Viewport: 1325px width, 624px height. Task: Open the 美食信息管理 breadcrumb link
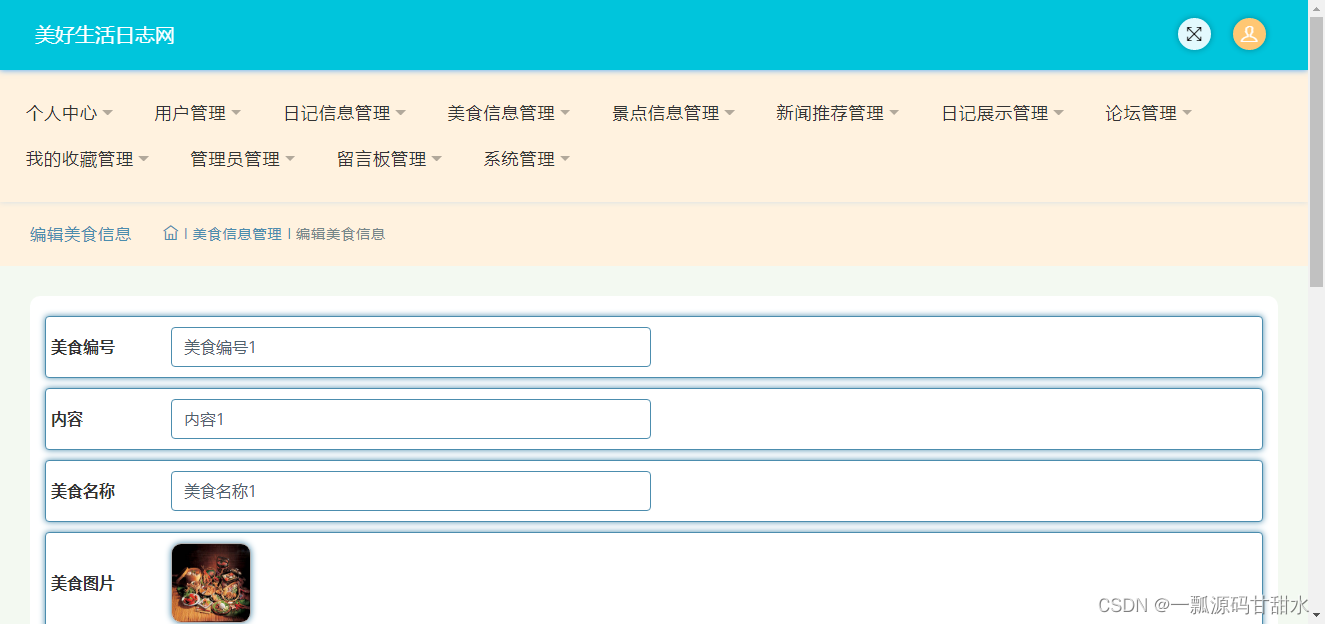[237, 232]
